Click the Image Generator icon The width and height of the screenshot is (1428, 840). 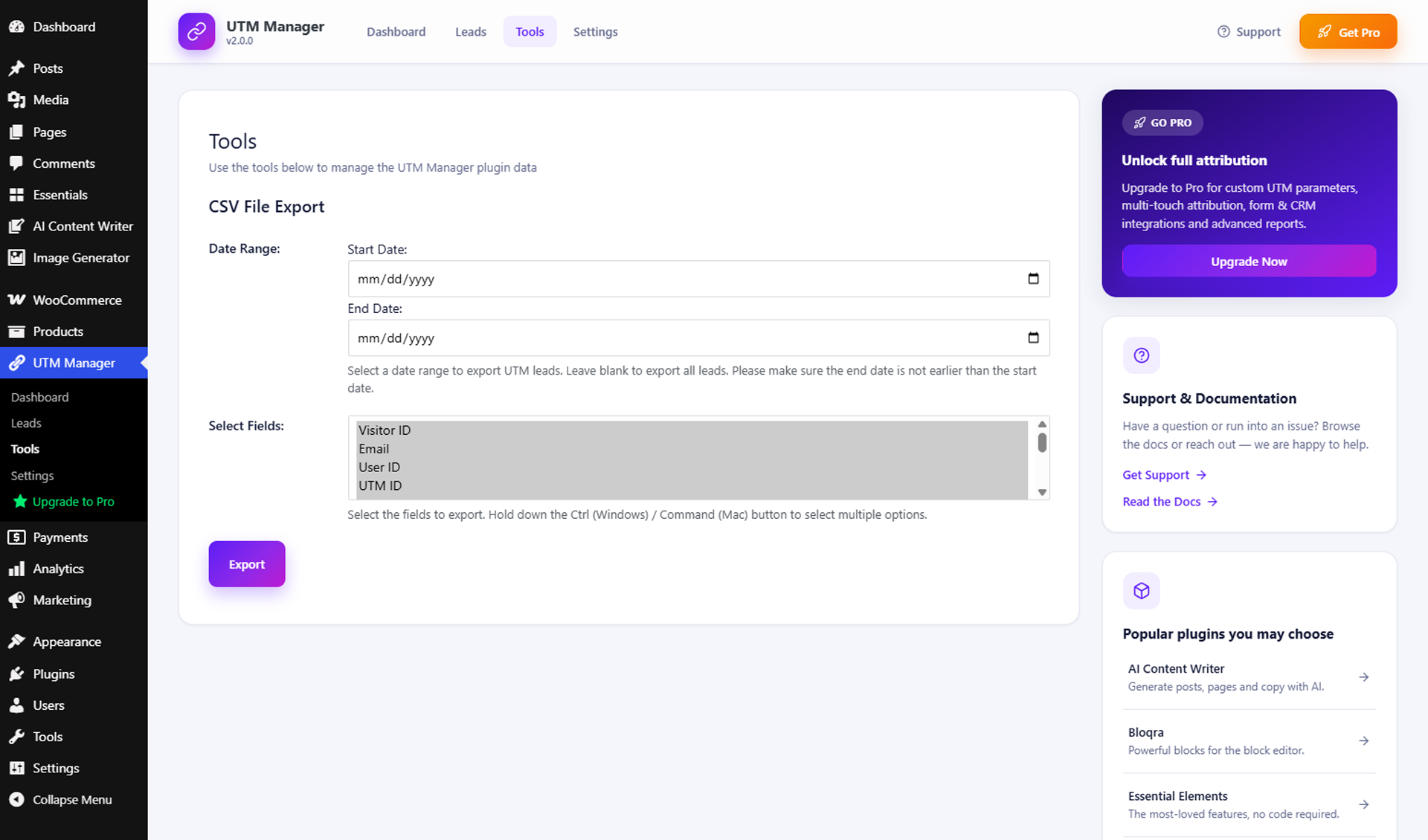(x=16, y=258)
